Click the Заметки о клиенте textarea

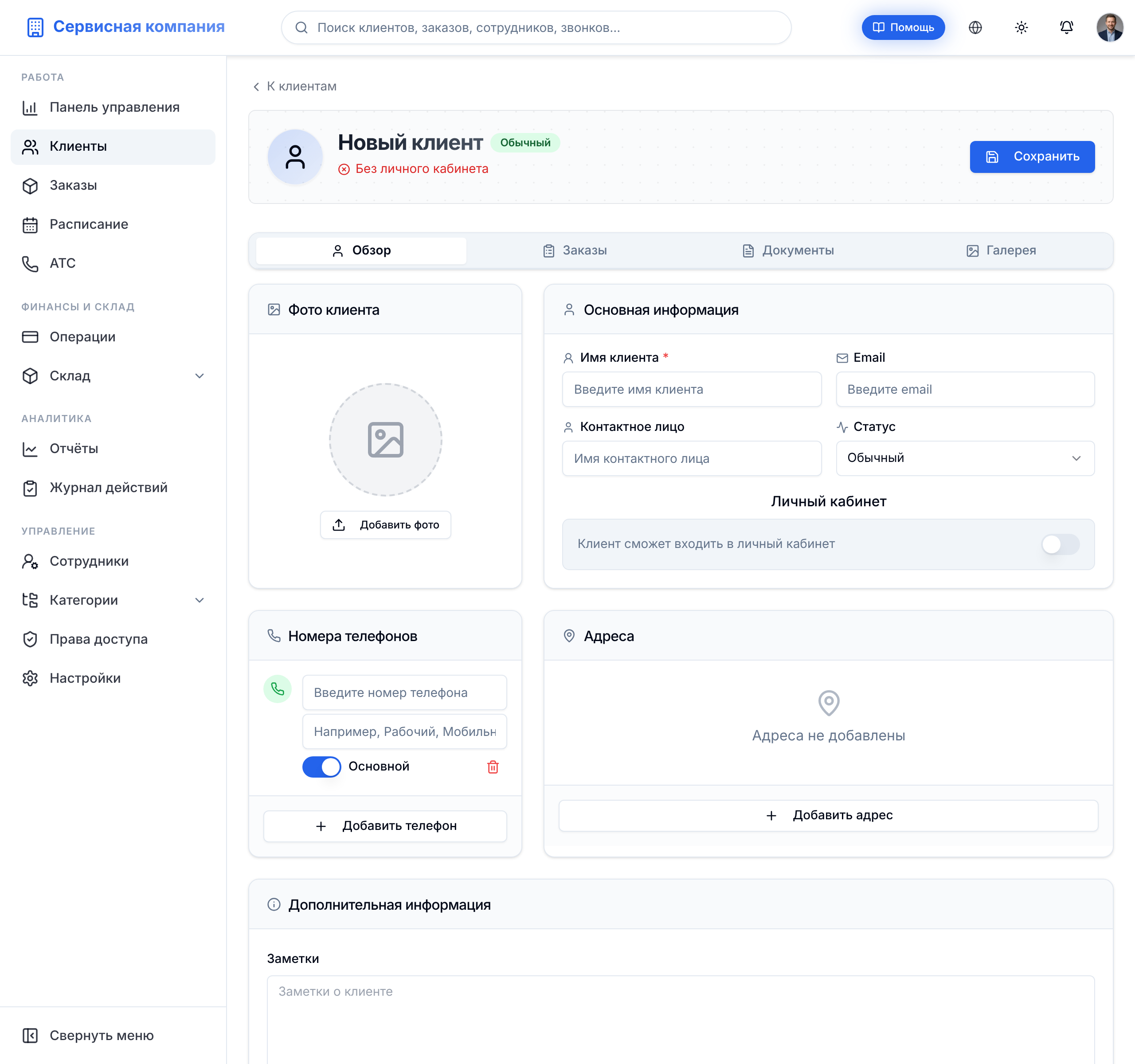681,1020
